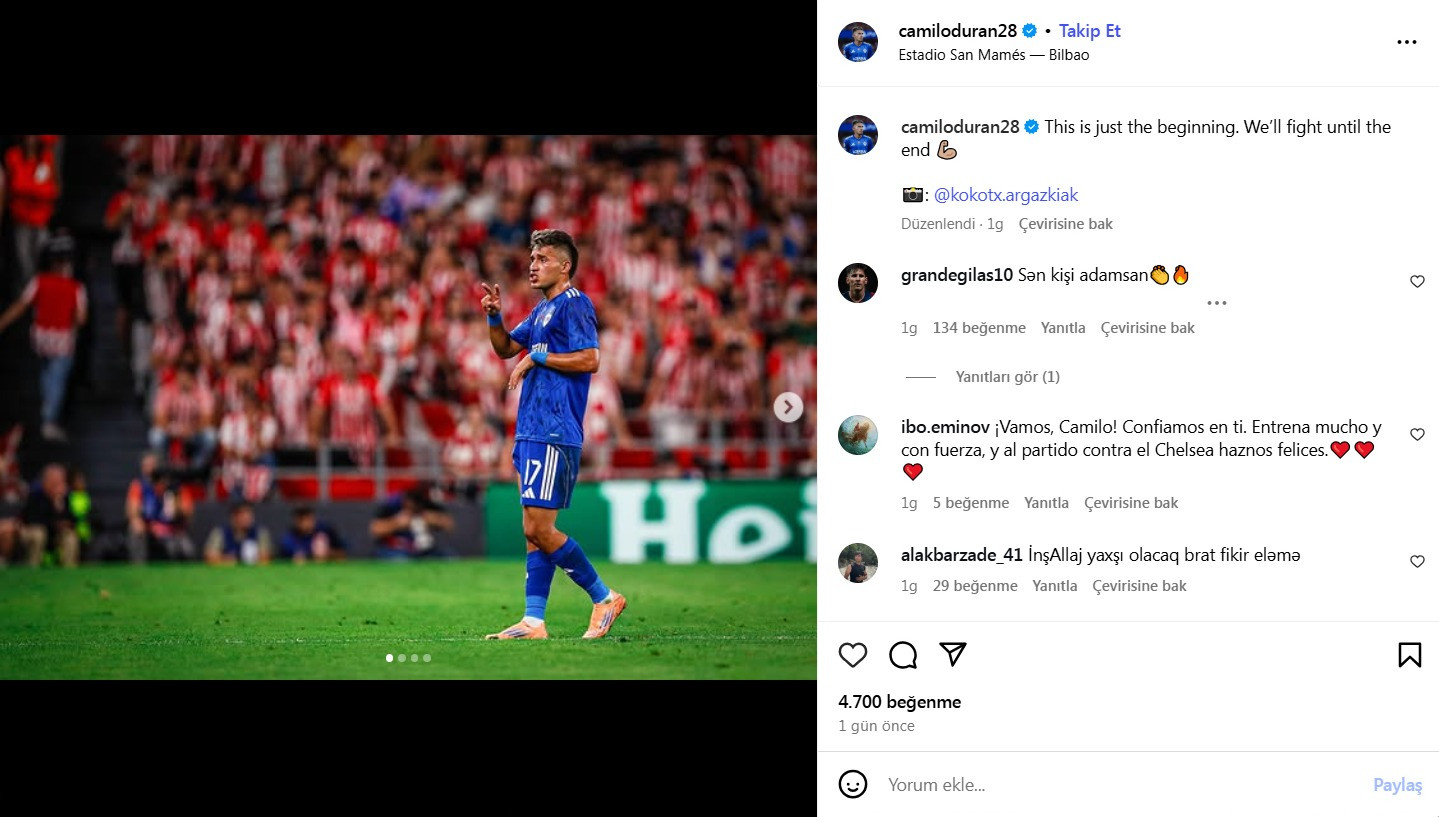Open comments via the speech bubble icon
This screenshot has height=817, width=1439.
point(903,655)
